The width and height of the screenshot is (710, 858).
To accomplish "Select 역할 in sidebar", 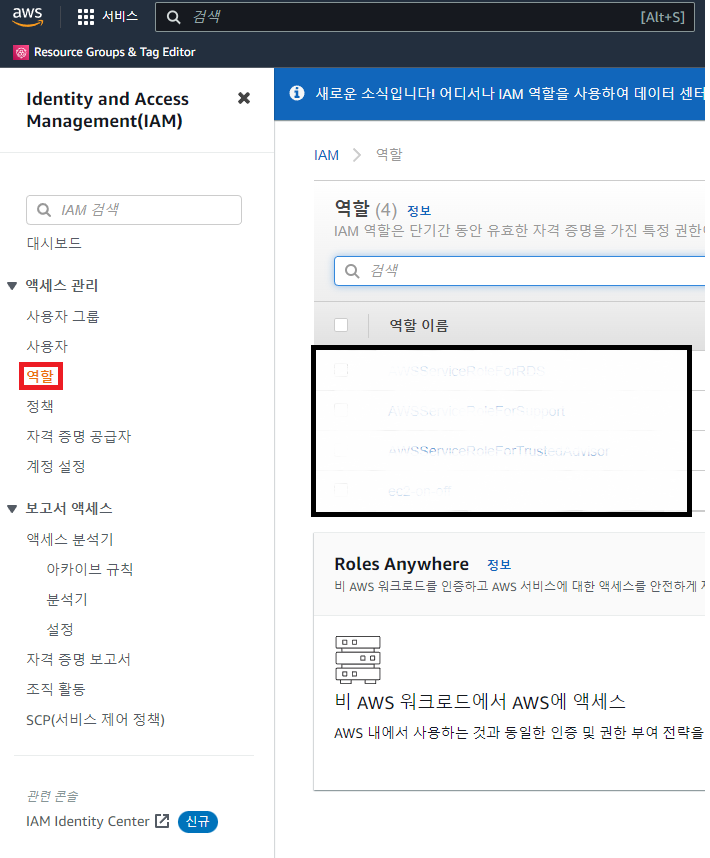I will click(40, 376).
